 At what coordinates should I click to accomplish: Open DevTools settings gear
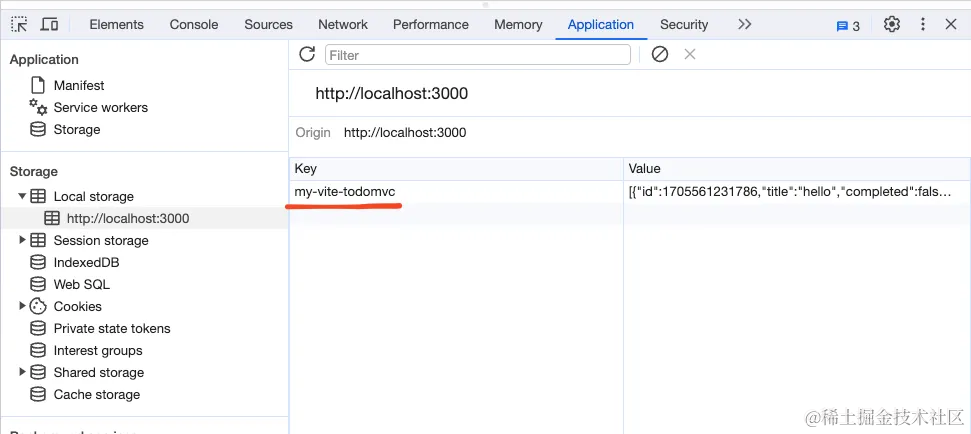tap(892, 25)
